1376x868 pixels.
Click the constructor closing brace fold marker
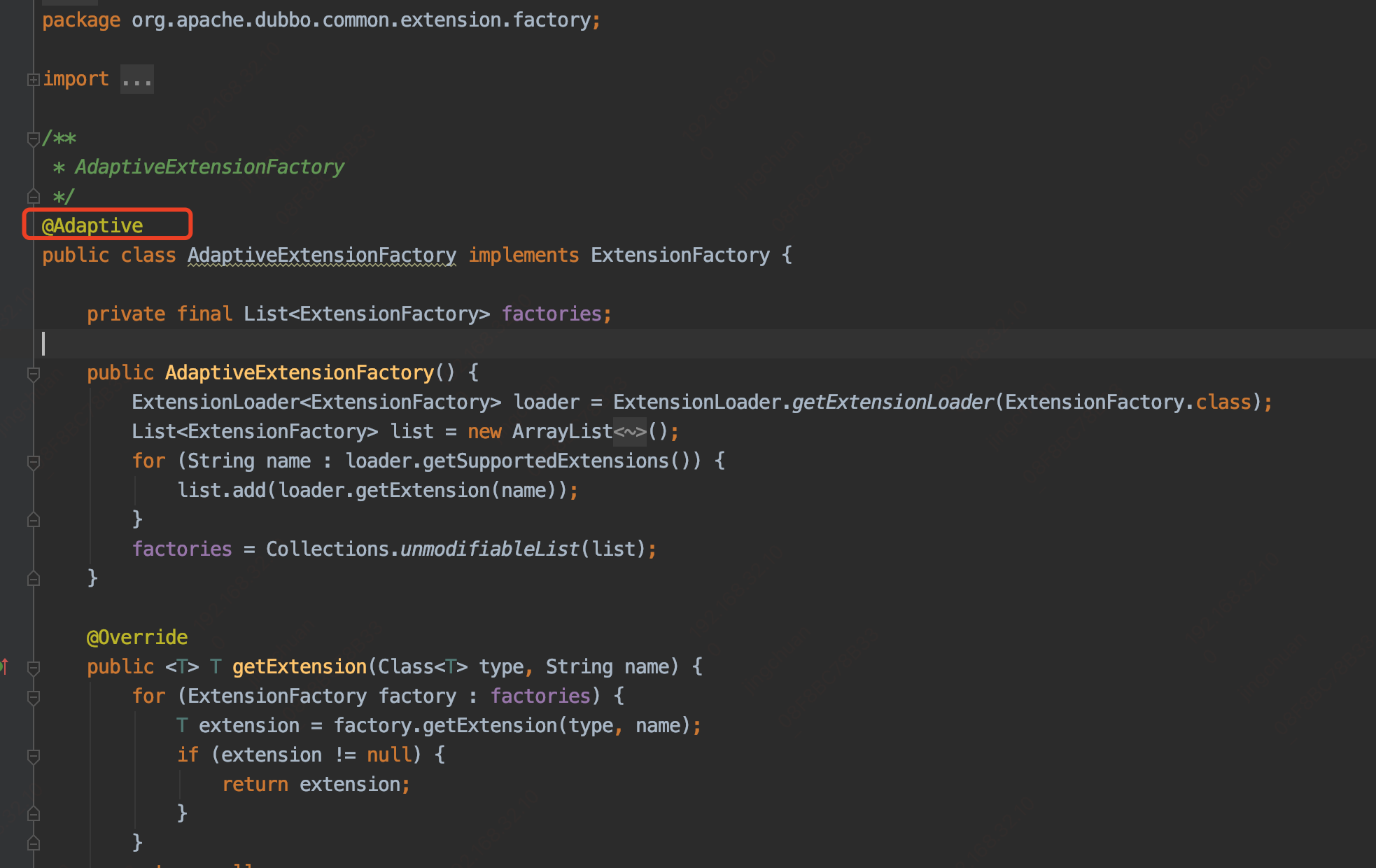click(33, 579)
